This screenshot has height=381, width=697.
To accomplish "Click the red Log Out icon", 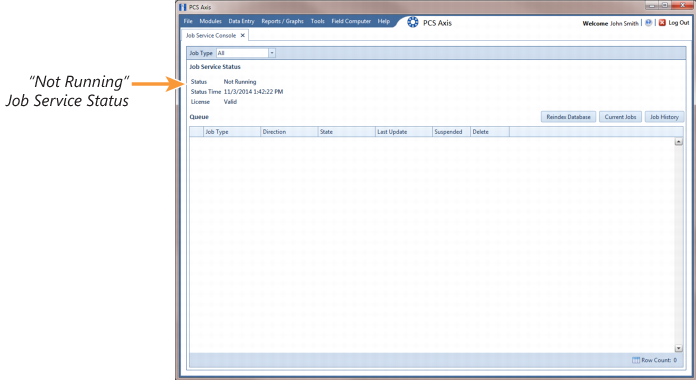I will point(662,23).
